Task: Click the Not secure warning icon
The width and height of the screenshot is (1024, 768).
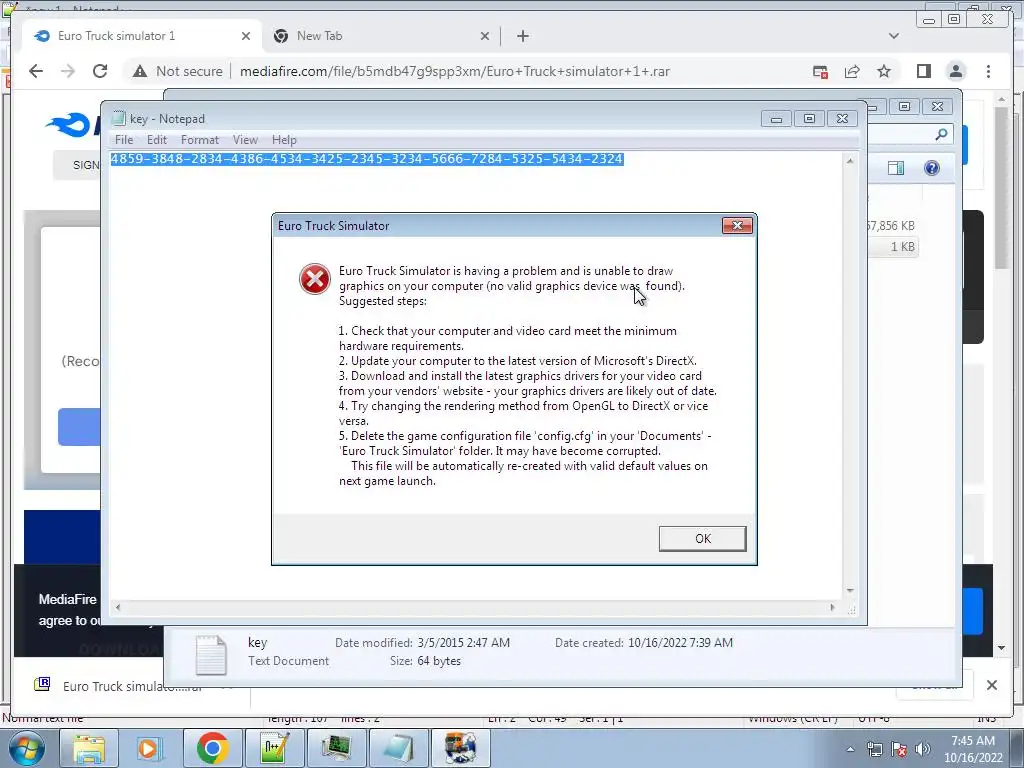Action: pyautogui.click(x=140, y=71)
